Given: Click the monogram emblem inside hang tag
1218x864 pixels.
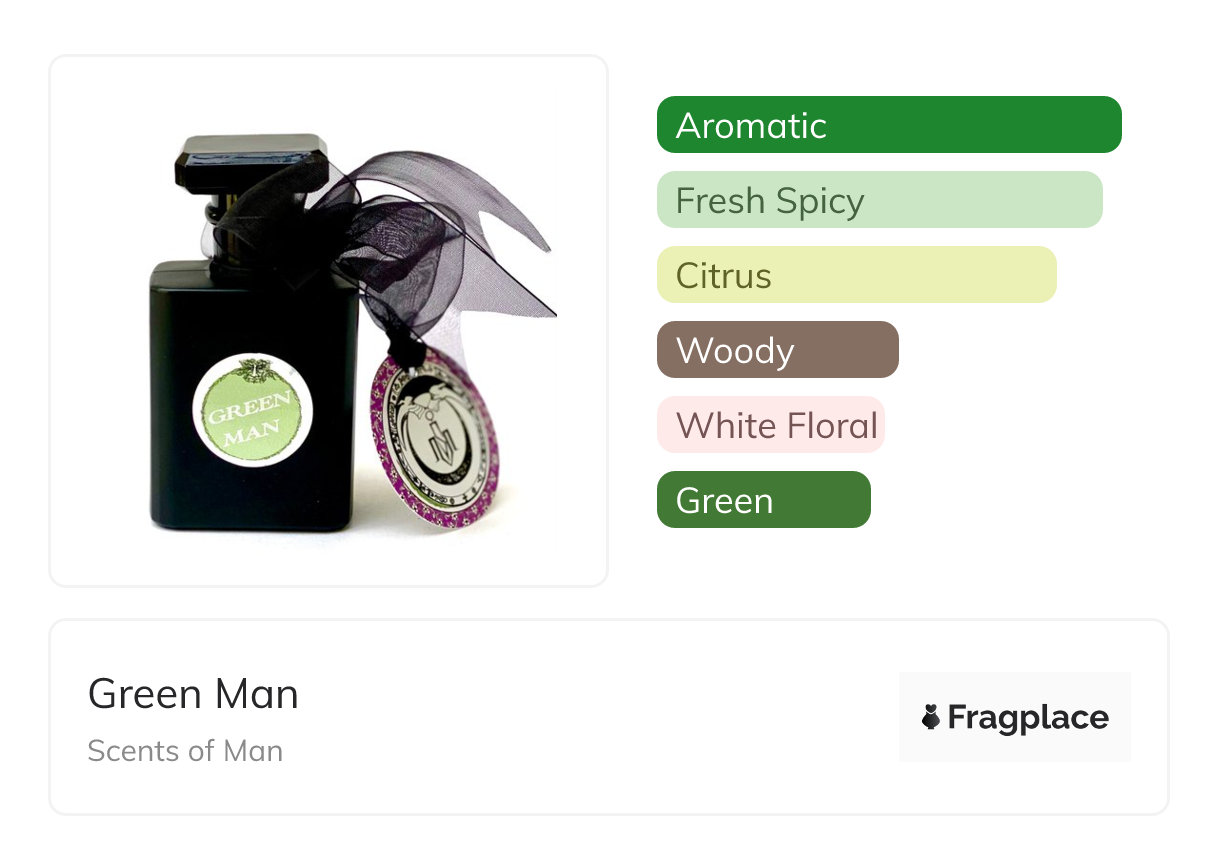Looking at the screenshot, I should 433,436.
